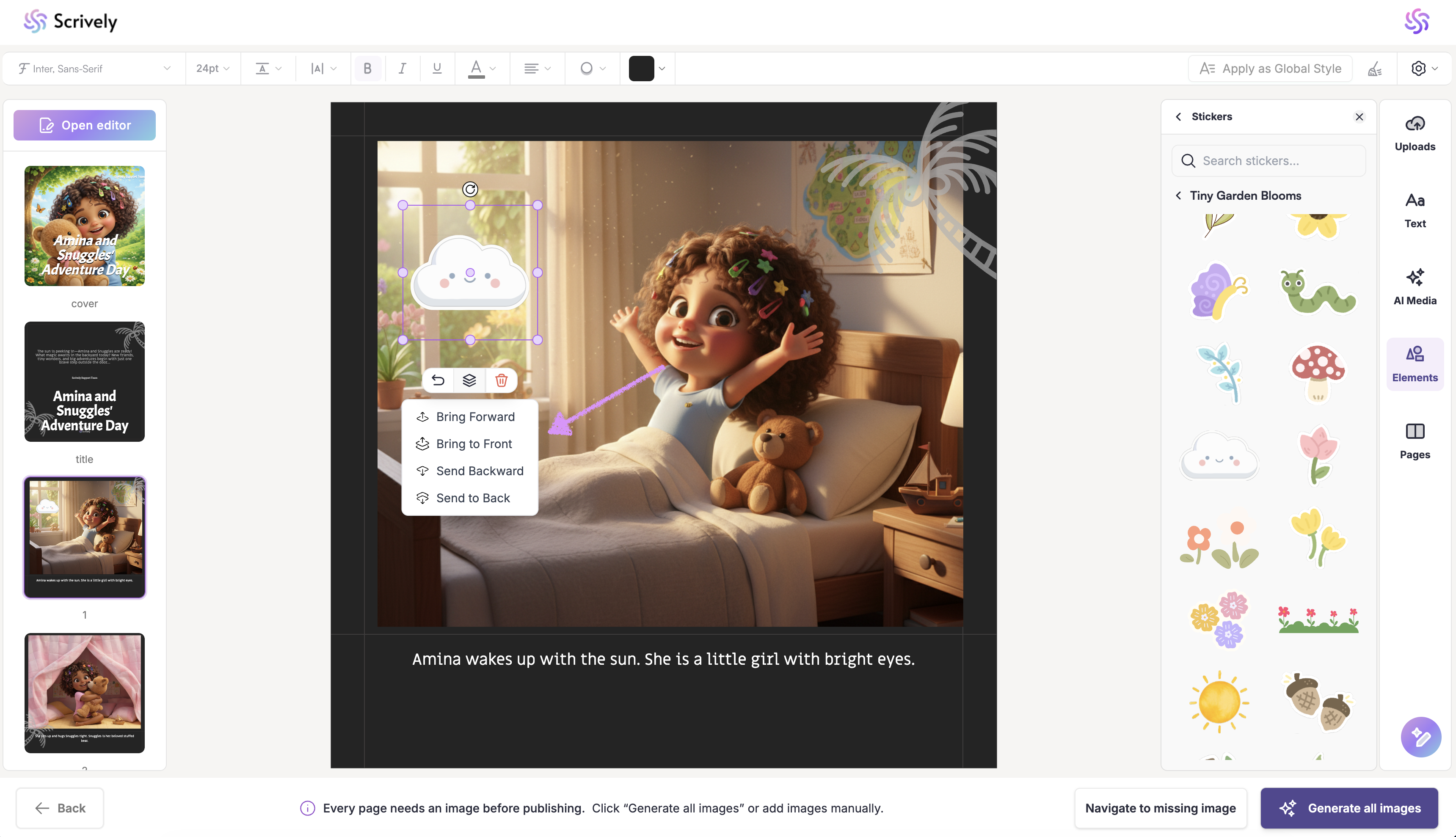Image resolution: width=1456 pixels, height=837 pixels.
Task: Select Send to Back menu option
Action: tap(472, 498)
